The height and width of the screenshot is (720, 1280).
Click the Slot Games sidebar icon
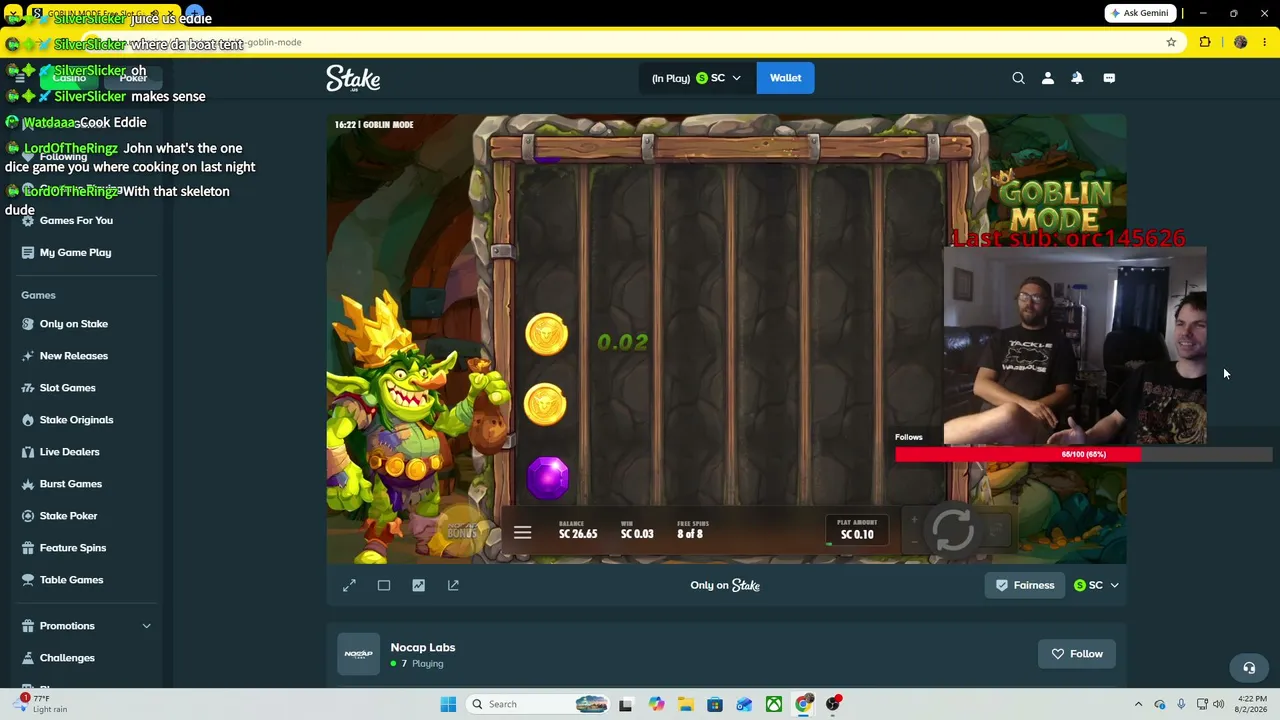point(28,388)
